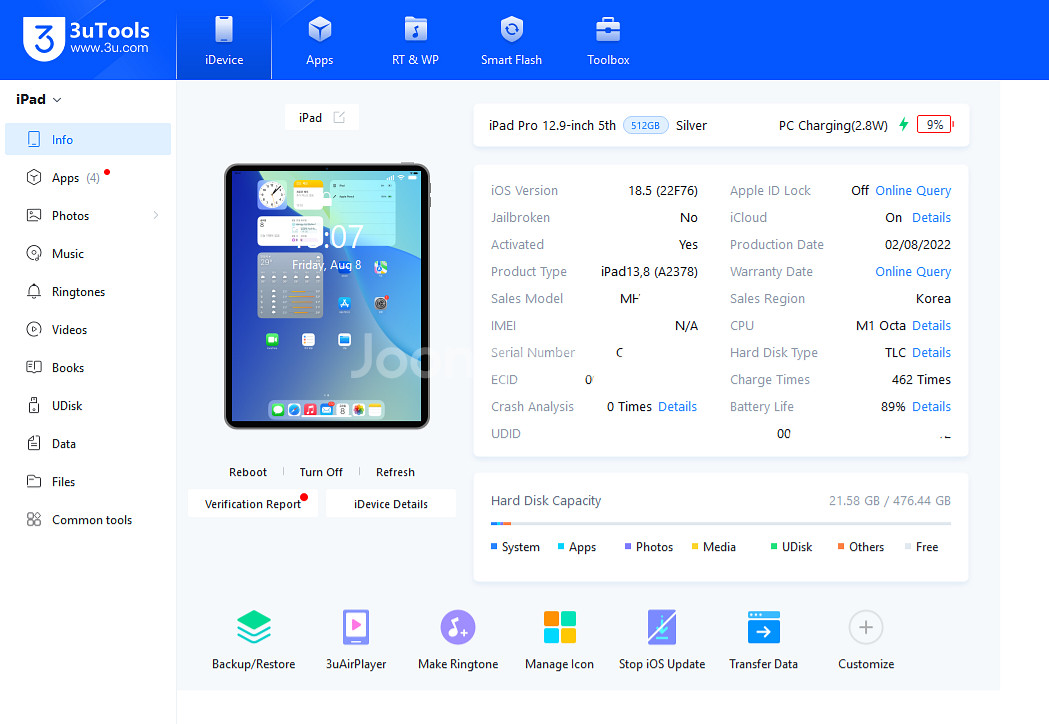Viewport: 1049px width, 724px height.
Task: Click the 462 Times charge value
Action: pyautogui.click(x=921, y=379)
